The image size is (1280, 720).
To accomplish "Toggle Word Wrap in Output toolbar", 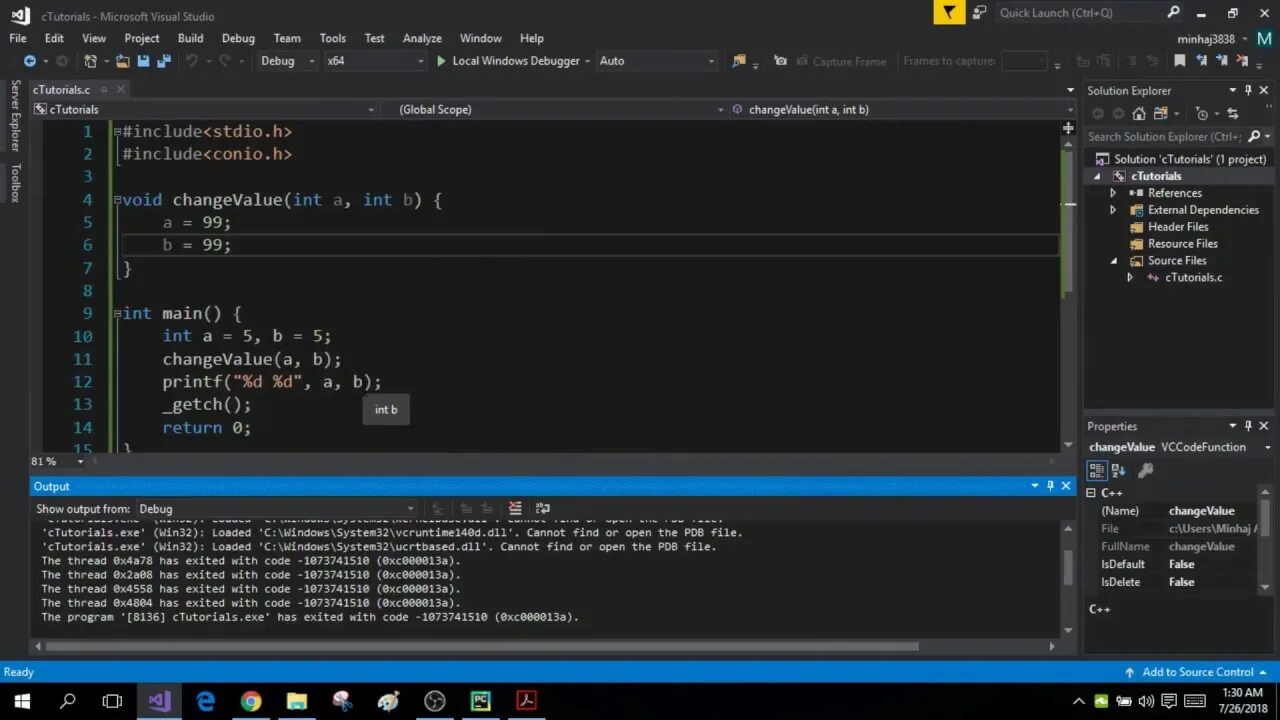I will click(543, 509).
